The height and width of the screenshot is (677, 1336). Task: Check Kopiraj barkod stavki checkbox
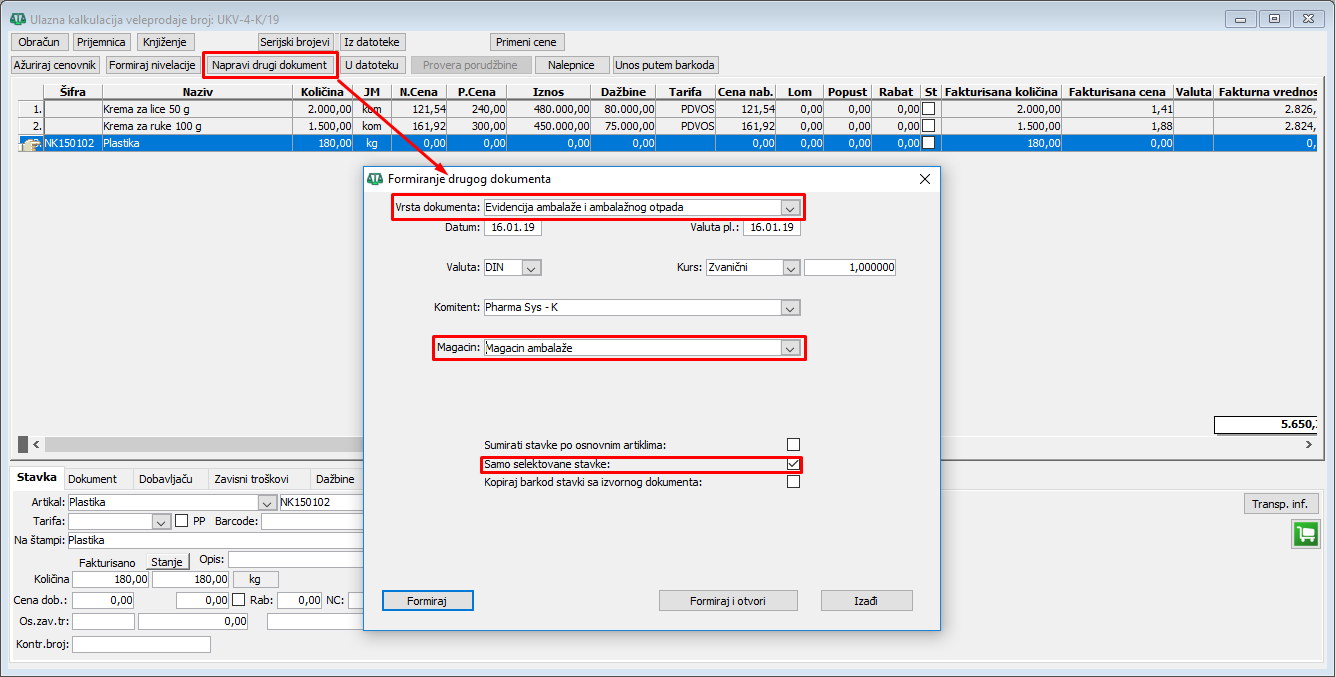pyautogui.click(x=793, y=482)
